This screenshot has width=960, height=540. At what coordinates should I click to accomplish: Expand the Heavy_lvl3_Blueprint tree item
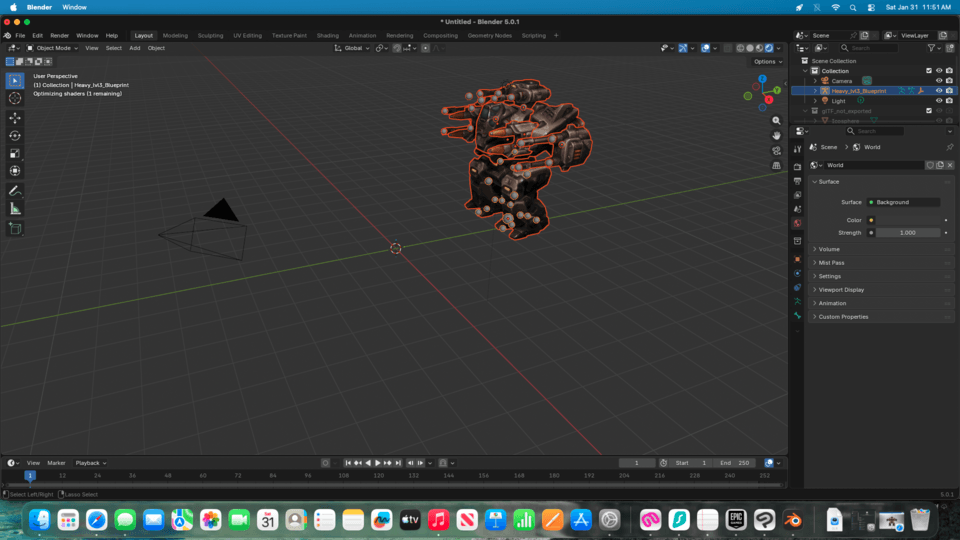(x=815, y=91)
